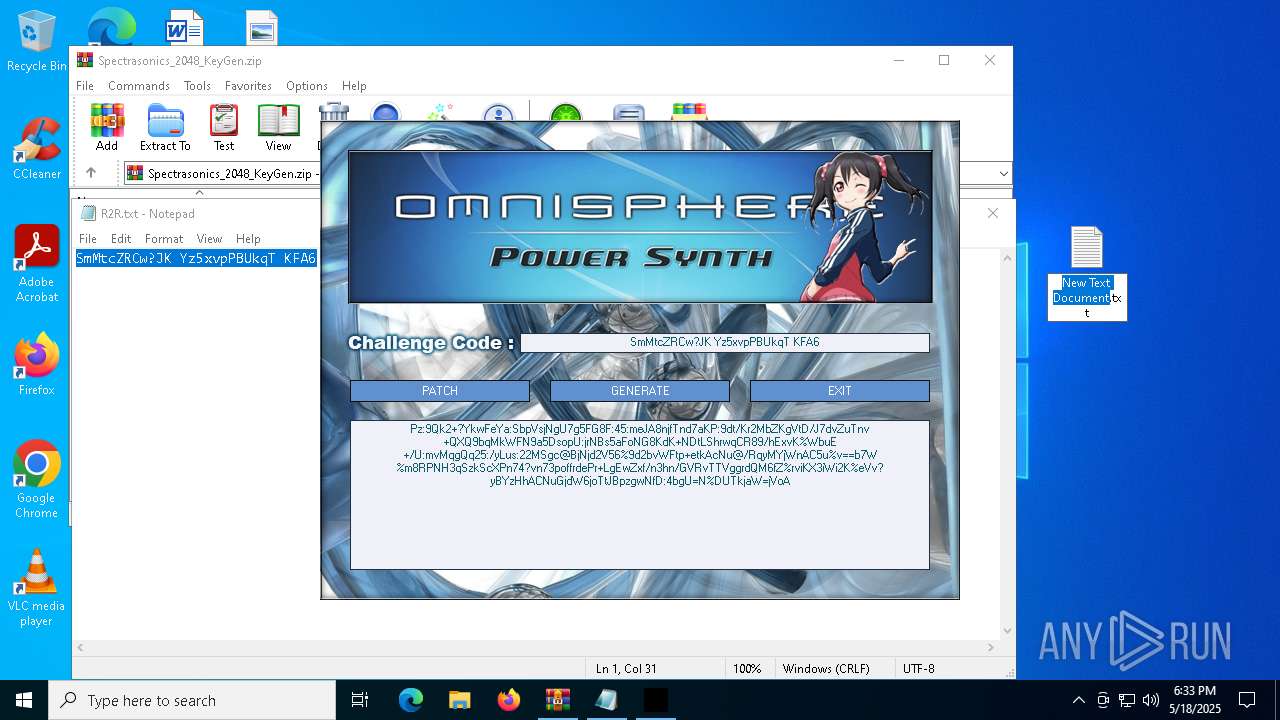
Task: Click the generated response code text box
Action: pyautogui.click(x=640, y=495)
